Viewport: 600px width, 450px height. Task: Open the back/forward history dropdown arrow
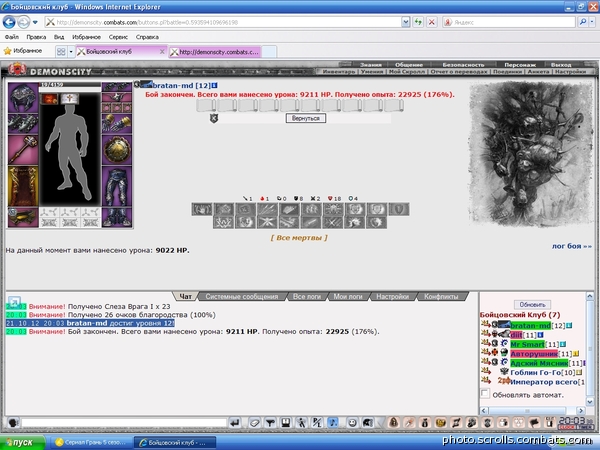[35, 22]
